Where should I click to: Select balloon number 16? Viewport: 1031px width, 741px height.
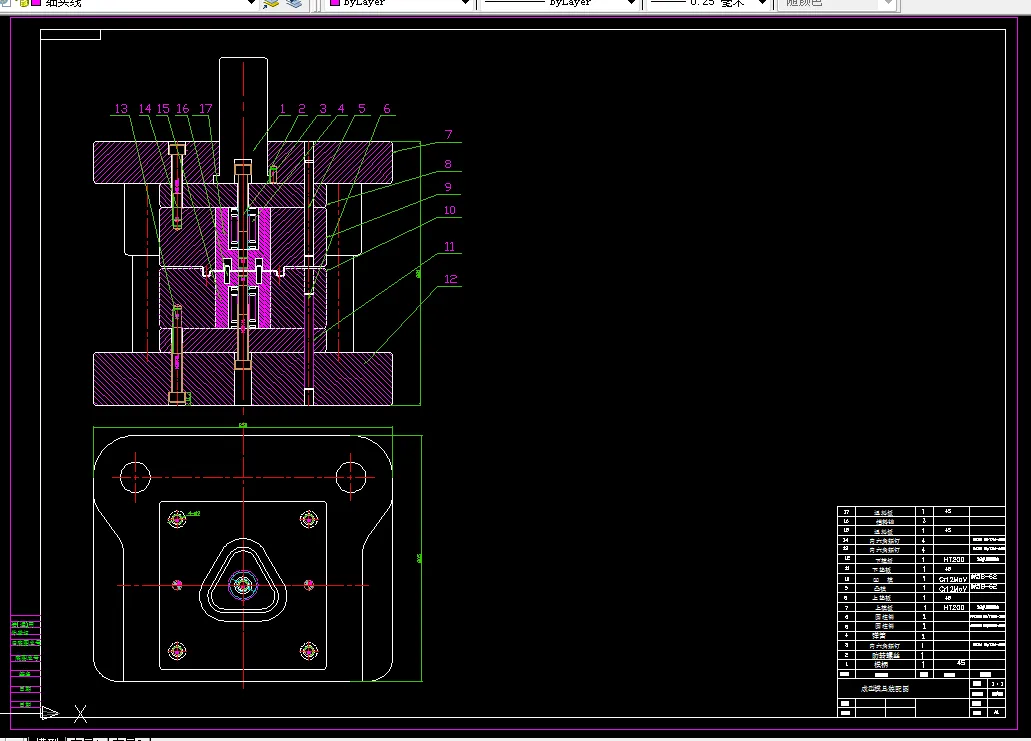pyautogui.click(x=182, y=108)
